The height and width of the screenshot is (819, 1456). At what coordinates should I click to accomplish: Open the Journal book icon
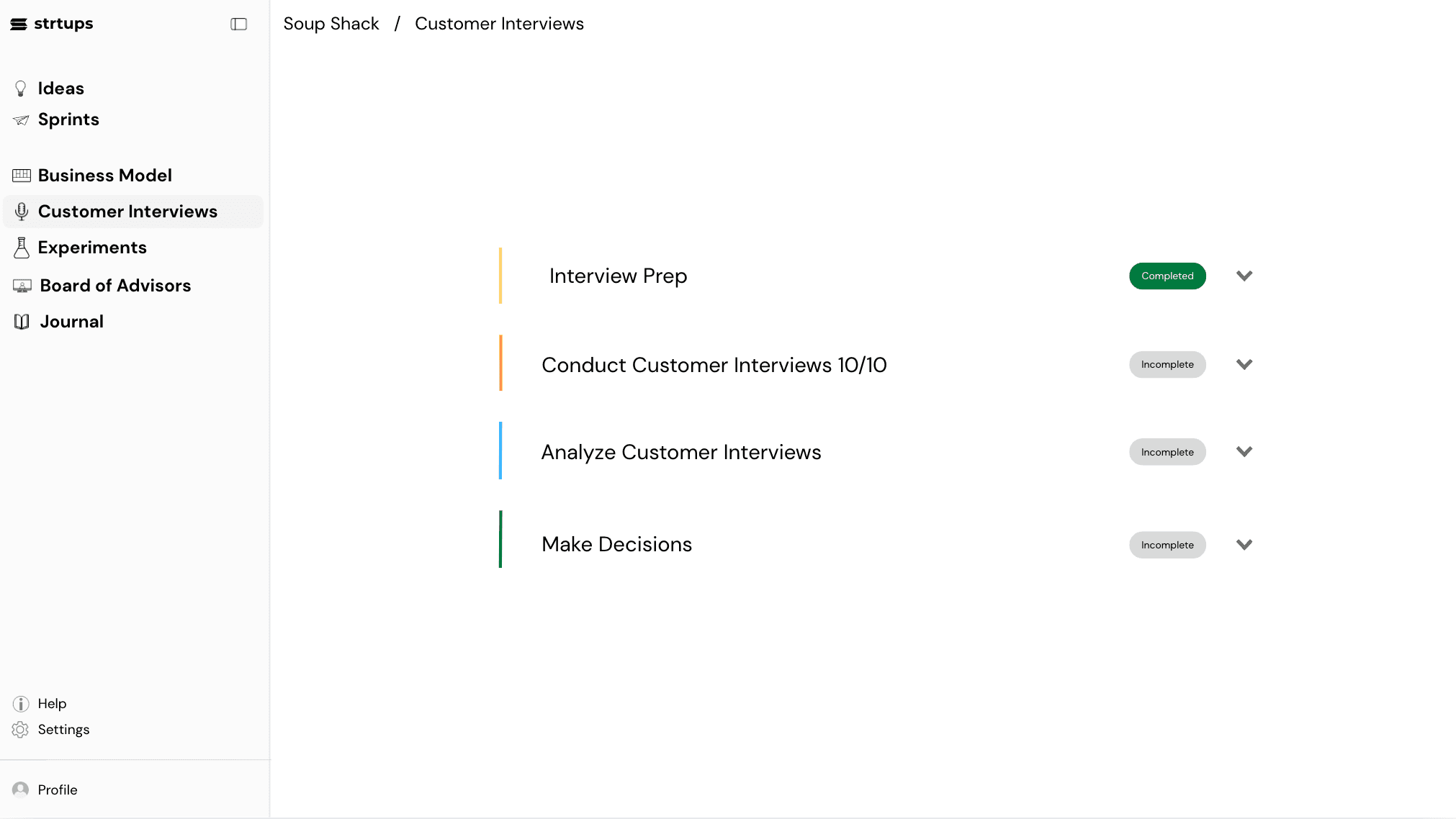(x=21, y=321)
